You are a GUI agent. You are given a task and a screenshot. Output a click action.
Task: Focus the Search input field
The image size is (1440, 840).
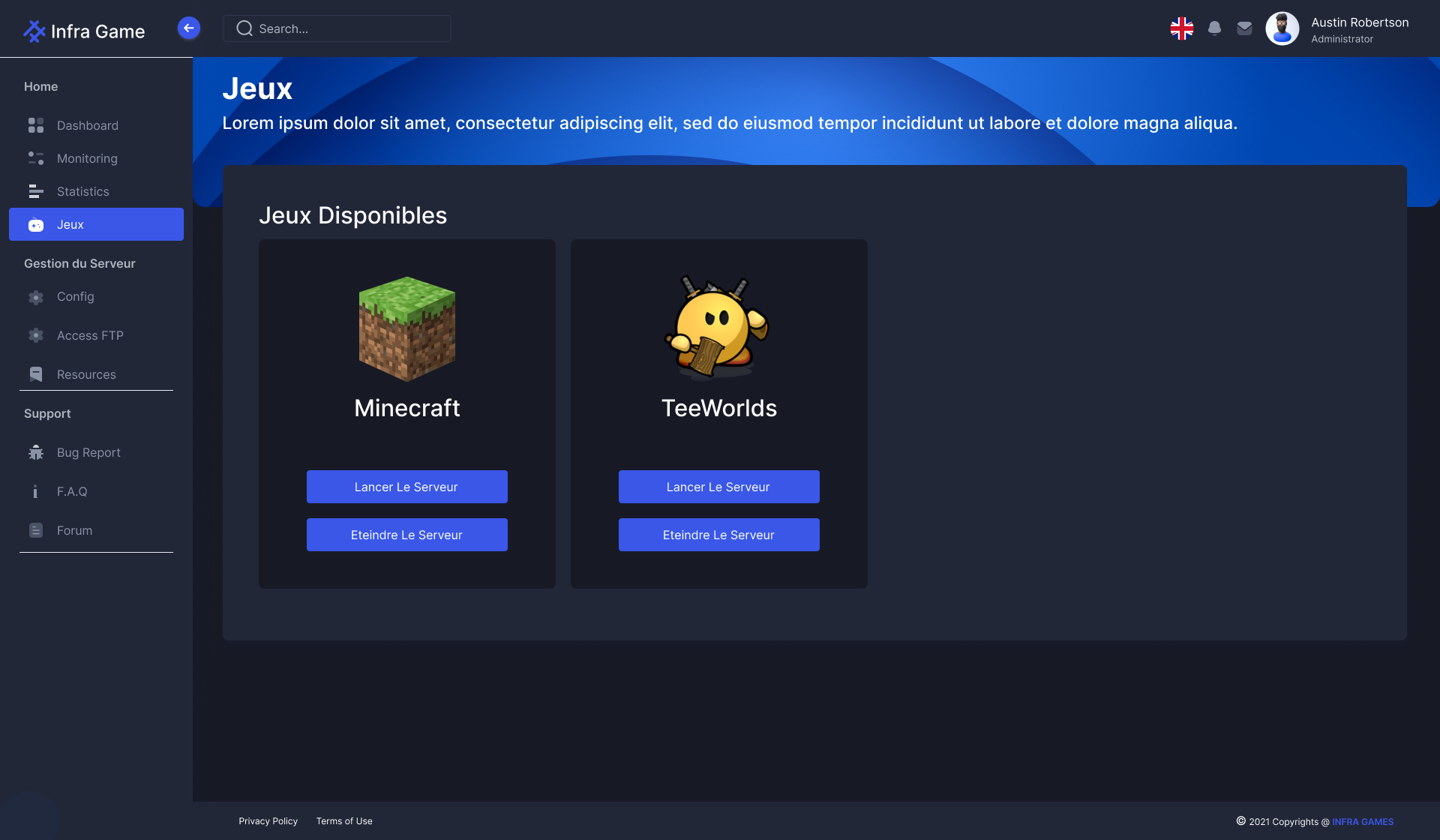[337, 28]
